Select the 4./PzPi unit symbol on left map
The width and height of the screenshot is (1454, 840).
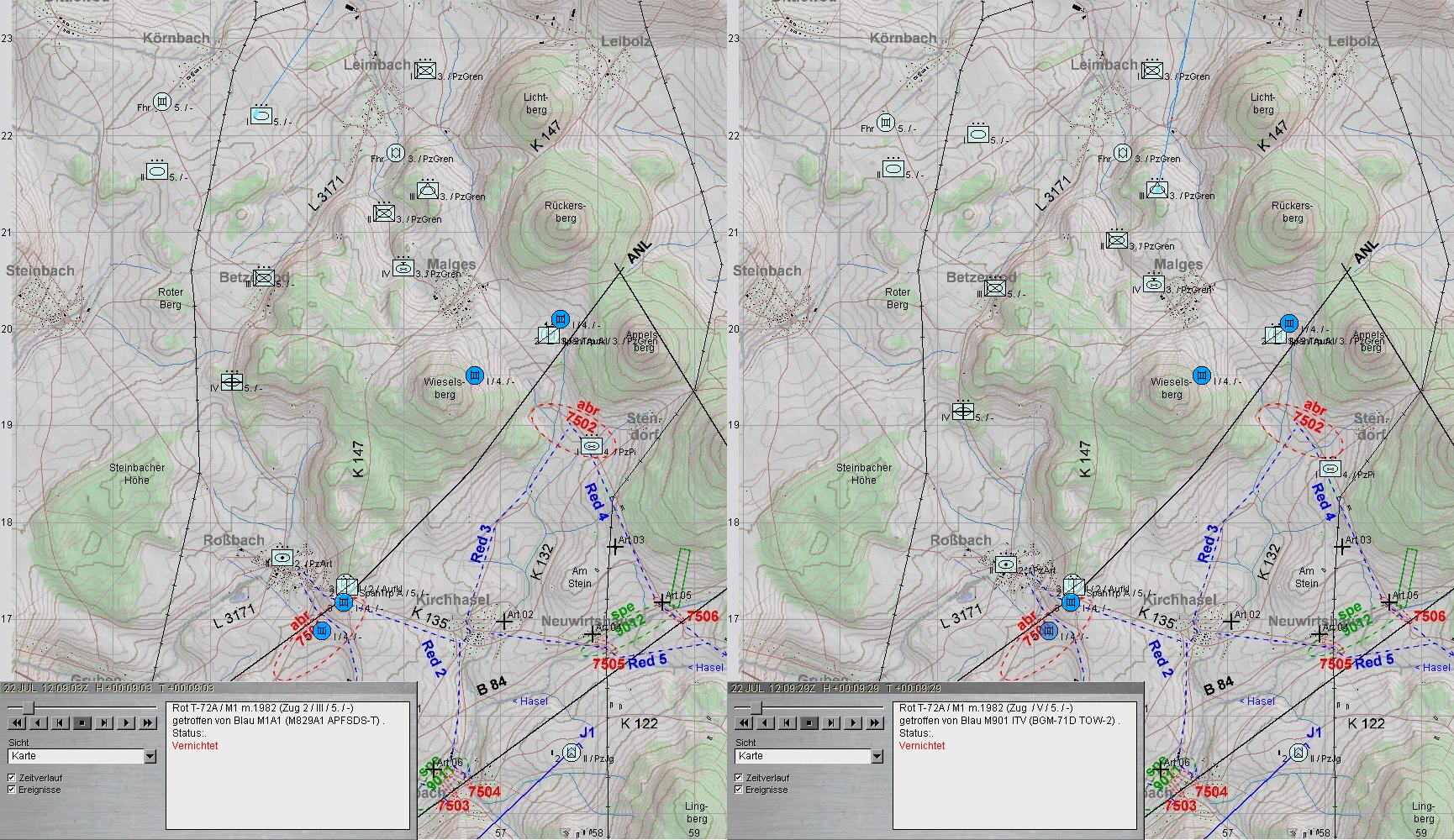coord(592,446)
